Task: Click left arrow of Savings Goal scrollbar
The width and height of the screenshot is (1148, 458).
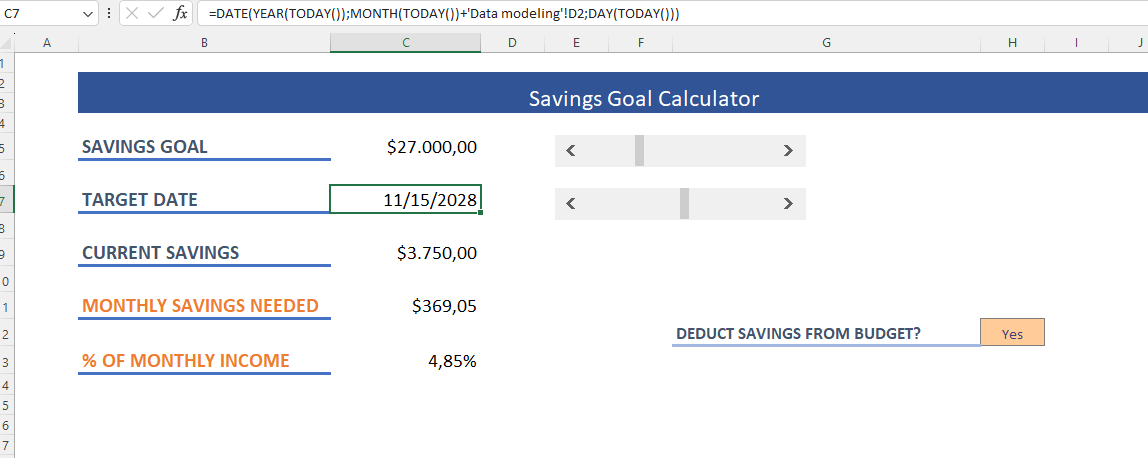Action: (570, 151)
